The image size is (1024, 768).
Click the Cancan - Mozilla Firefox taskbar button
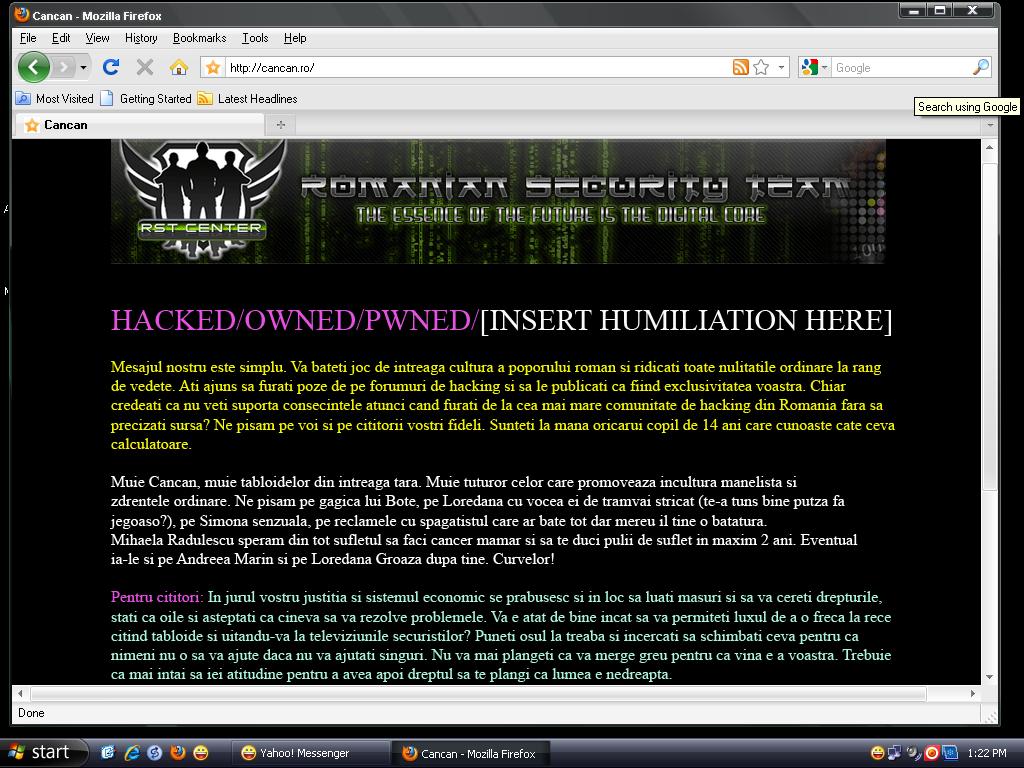[x=471, y=753]
